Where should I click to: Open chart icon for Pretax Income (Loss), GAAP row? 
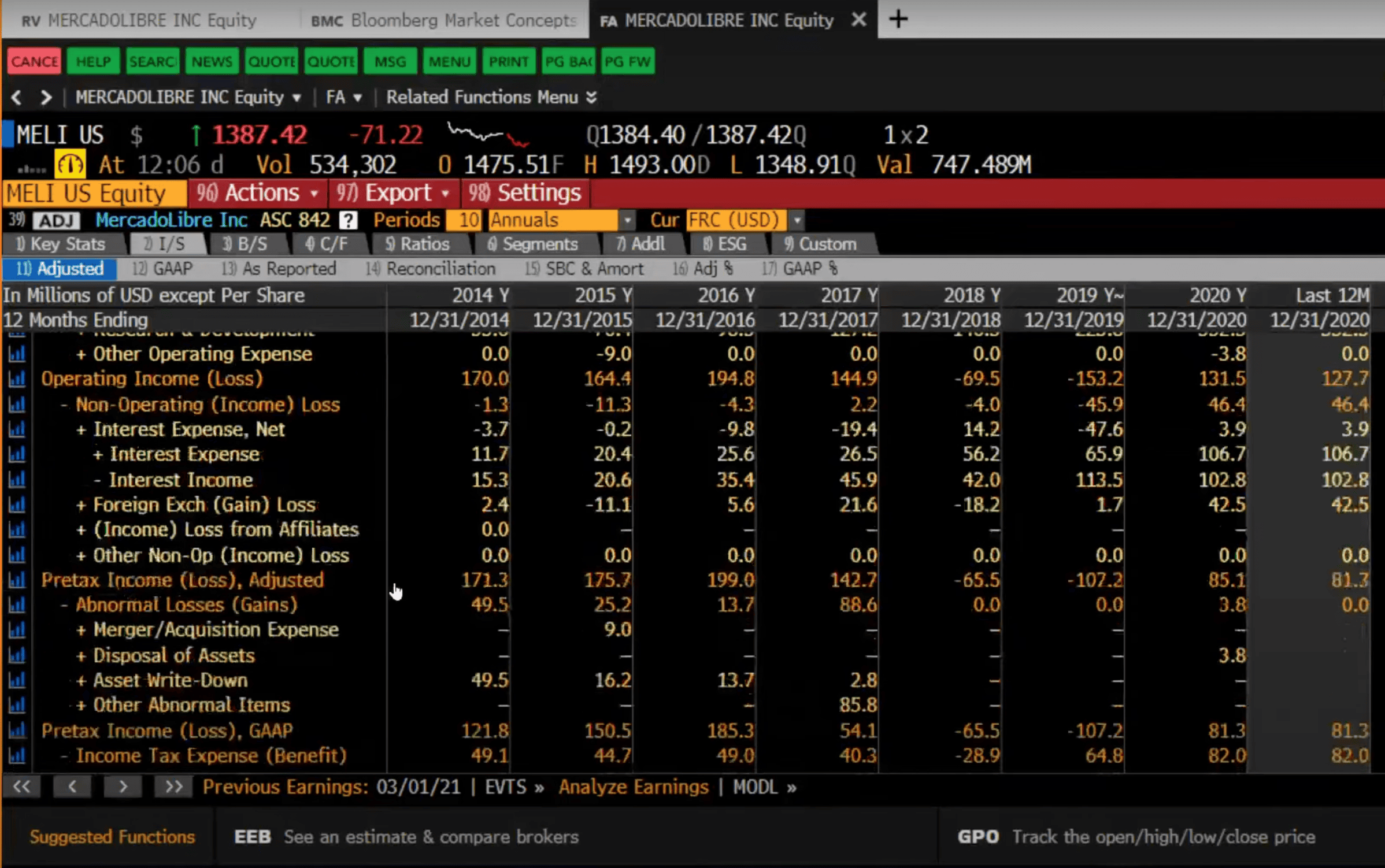point(17,730)
